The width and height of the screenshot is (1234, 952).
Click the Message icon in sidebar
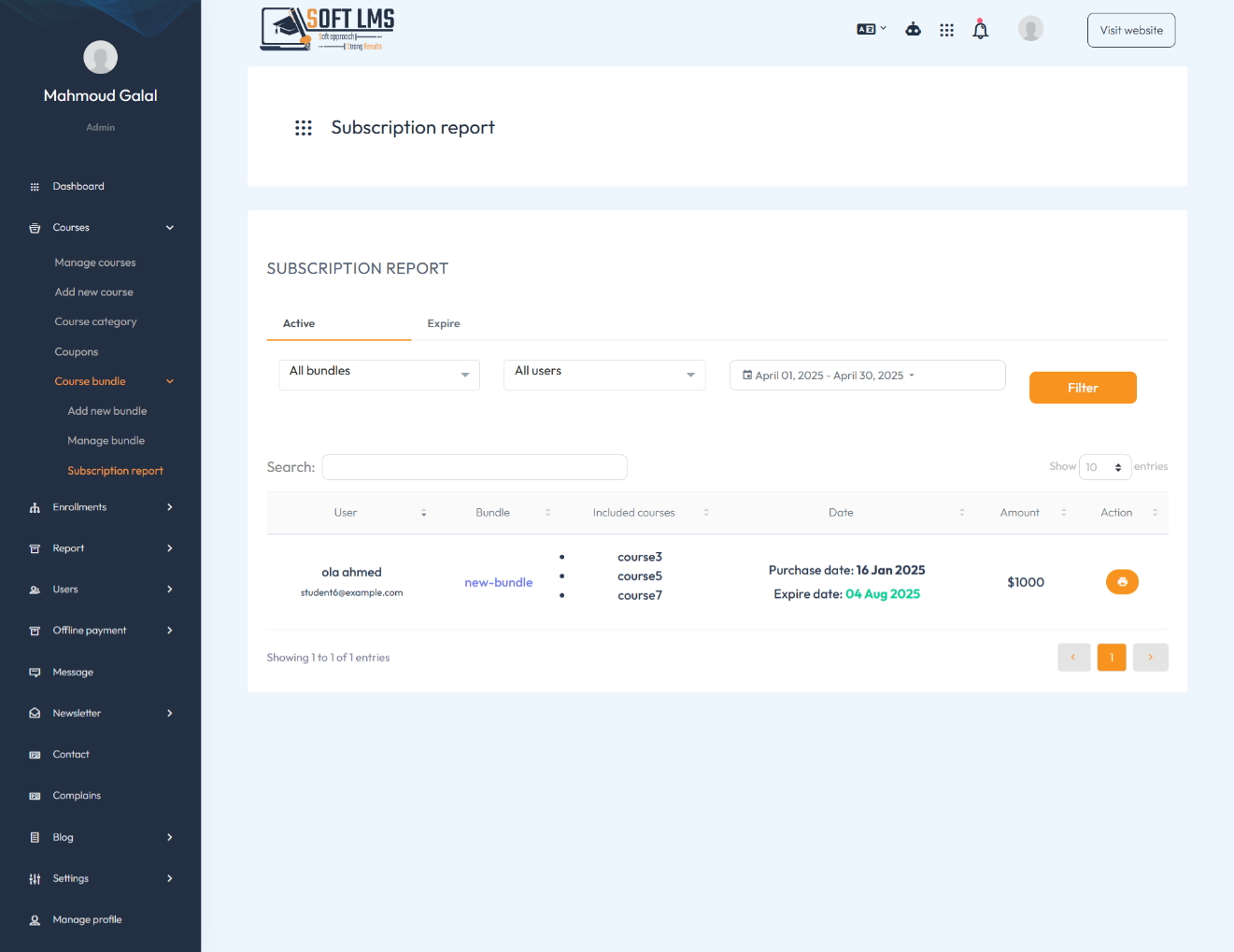[35, 673]
